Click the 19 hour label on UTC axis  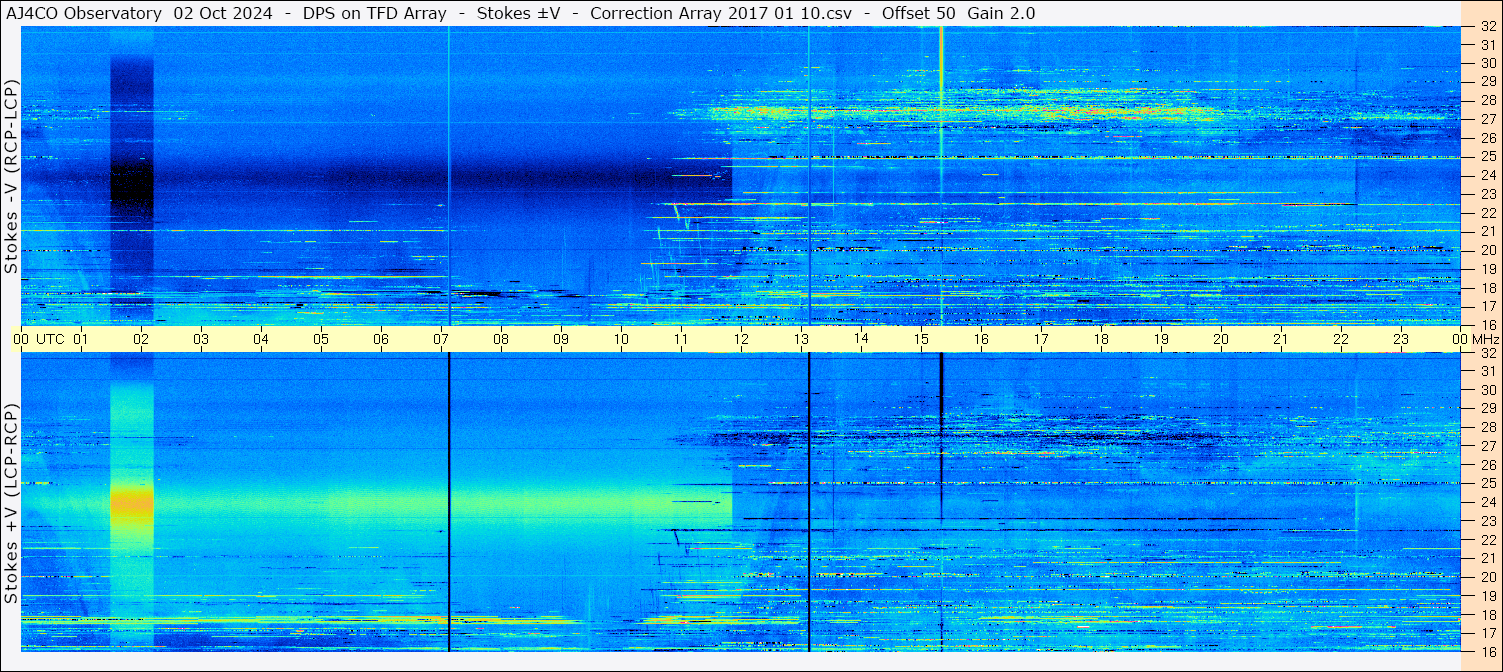[x=1161, y=339]
